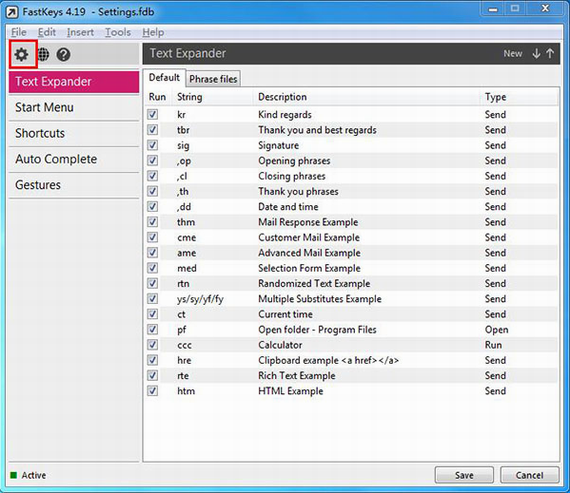This screenshot has width=570, height=493.
Task: Click the 'Run' type of ccc
Action: [493, 345]
